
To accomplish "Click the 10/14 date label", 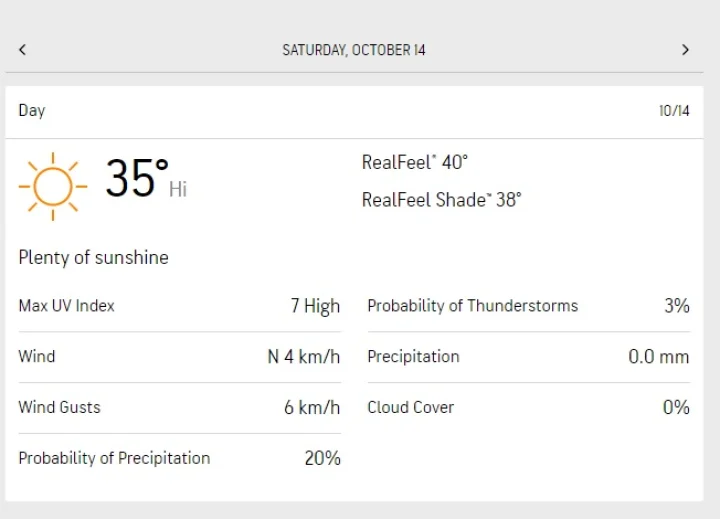I will point(674,111).
